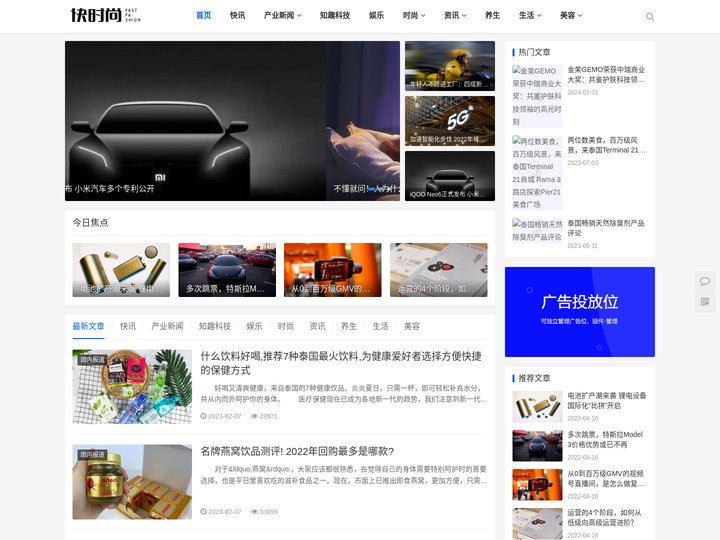This screenshot has height=540, width=720.
Task: Open recommended article 多次跳票，特斯拉Model 3
Action: pyautogui.click(x=605, y=439)
